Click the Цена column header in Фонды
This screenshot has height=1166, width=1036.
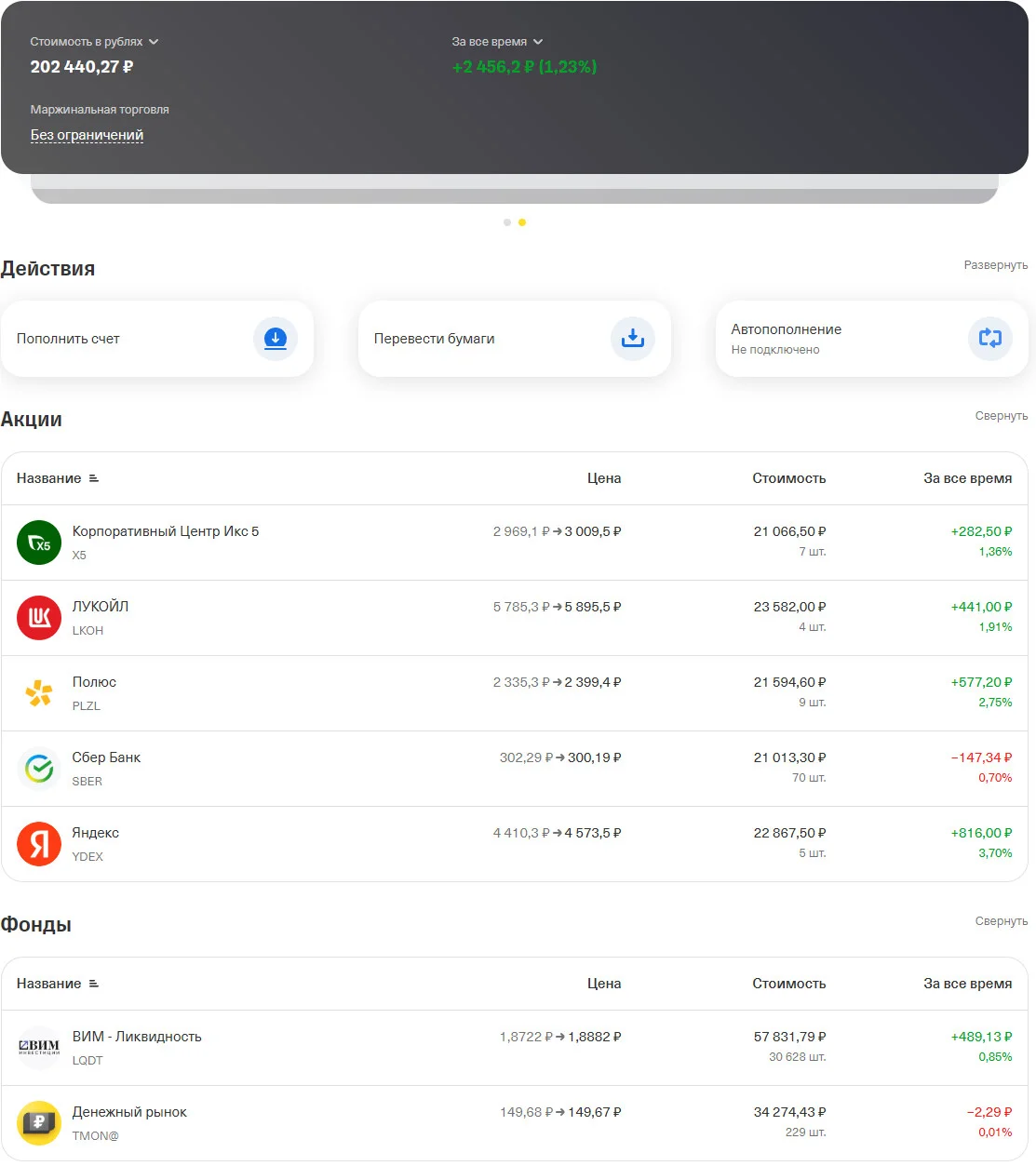pyautogui.click(x=604, y=984)
